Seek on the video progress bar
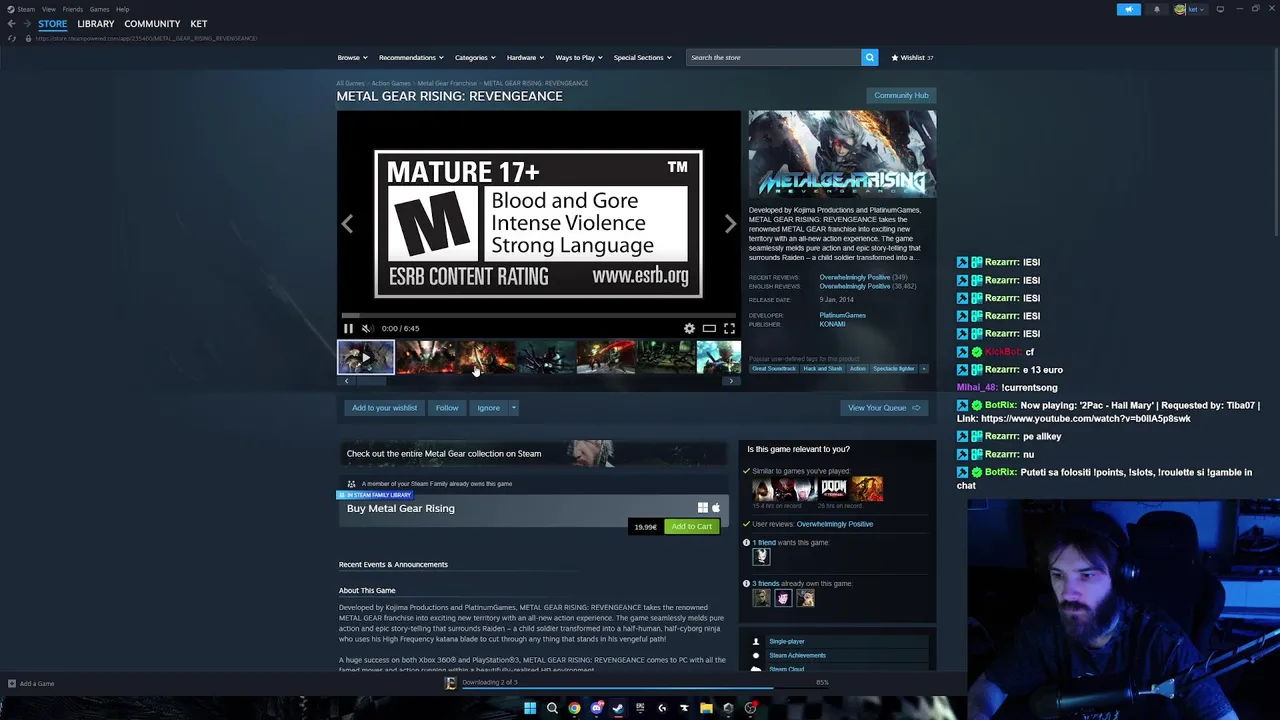The height and width of the screenshot is (720, 1280). 538,315
